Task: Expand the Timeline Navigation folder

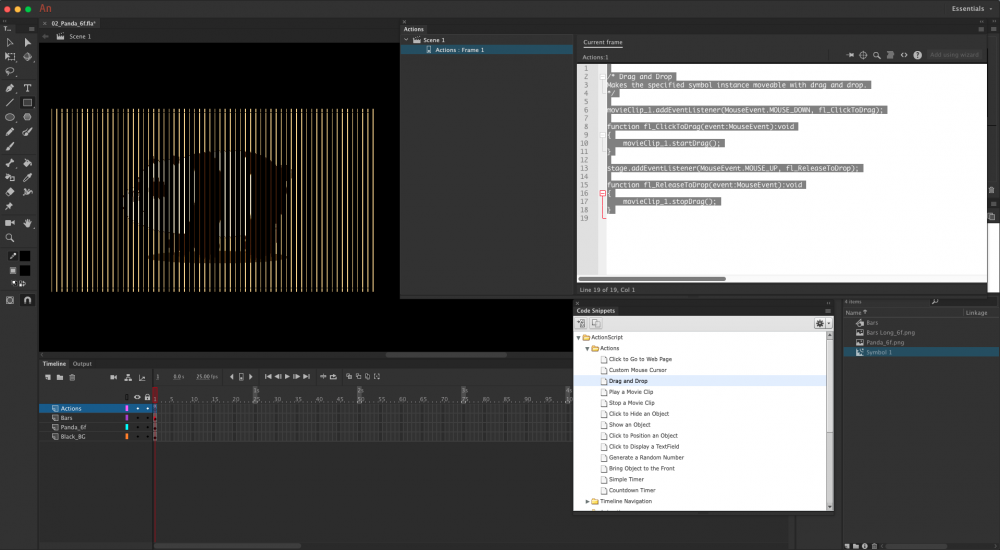Action: click(x=587, y=502)
